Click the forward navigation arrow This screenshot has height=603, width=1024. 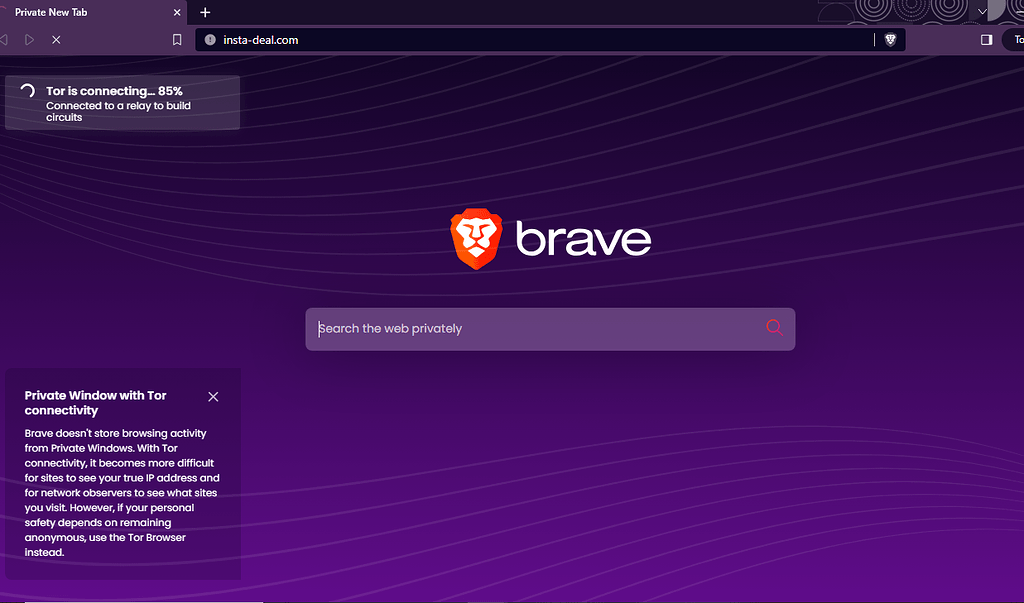pos(29,39)
